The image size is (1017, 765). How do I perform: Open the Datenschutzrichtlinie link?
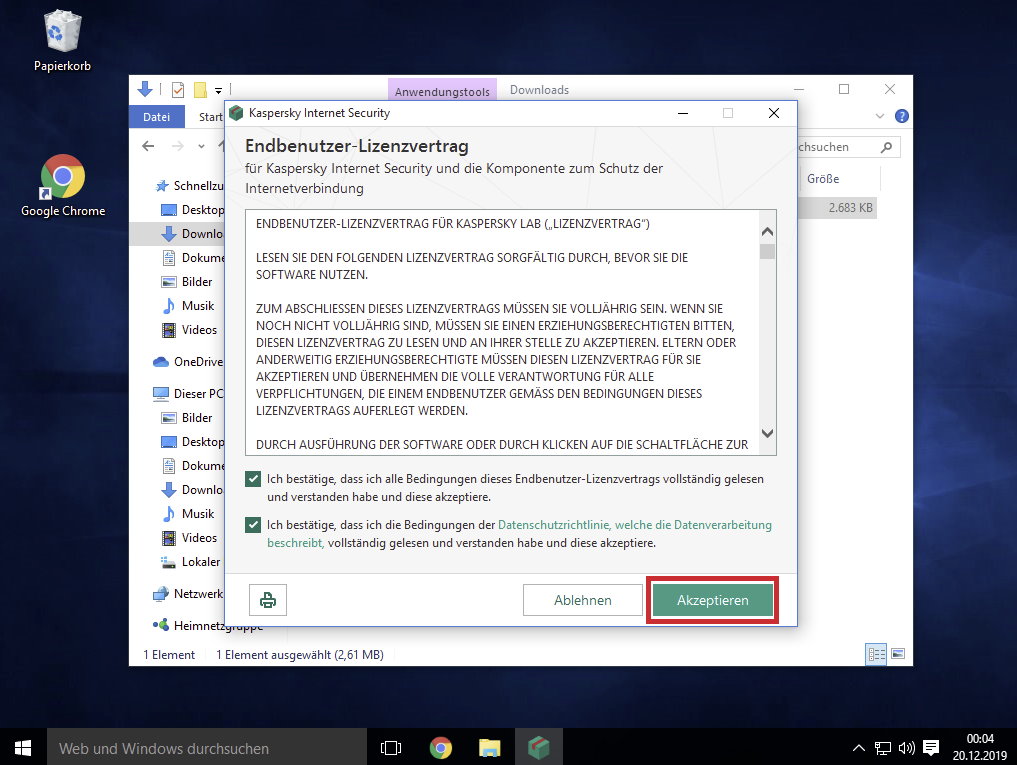point(634,525)
